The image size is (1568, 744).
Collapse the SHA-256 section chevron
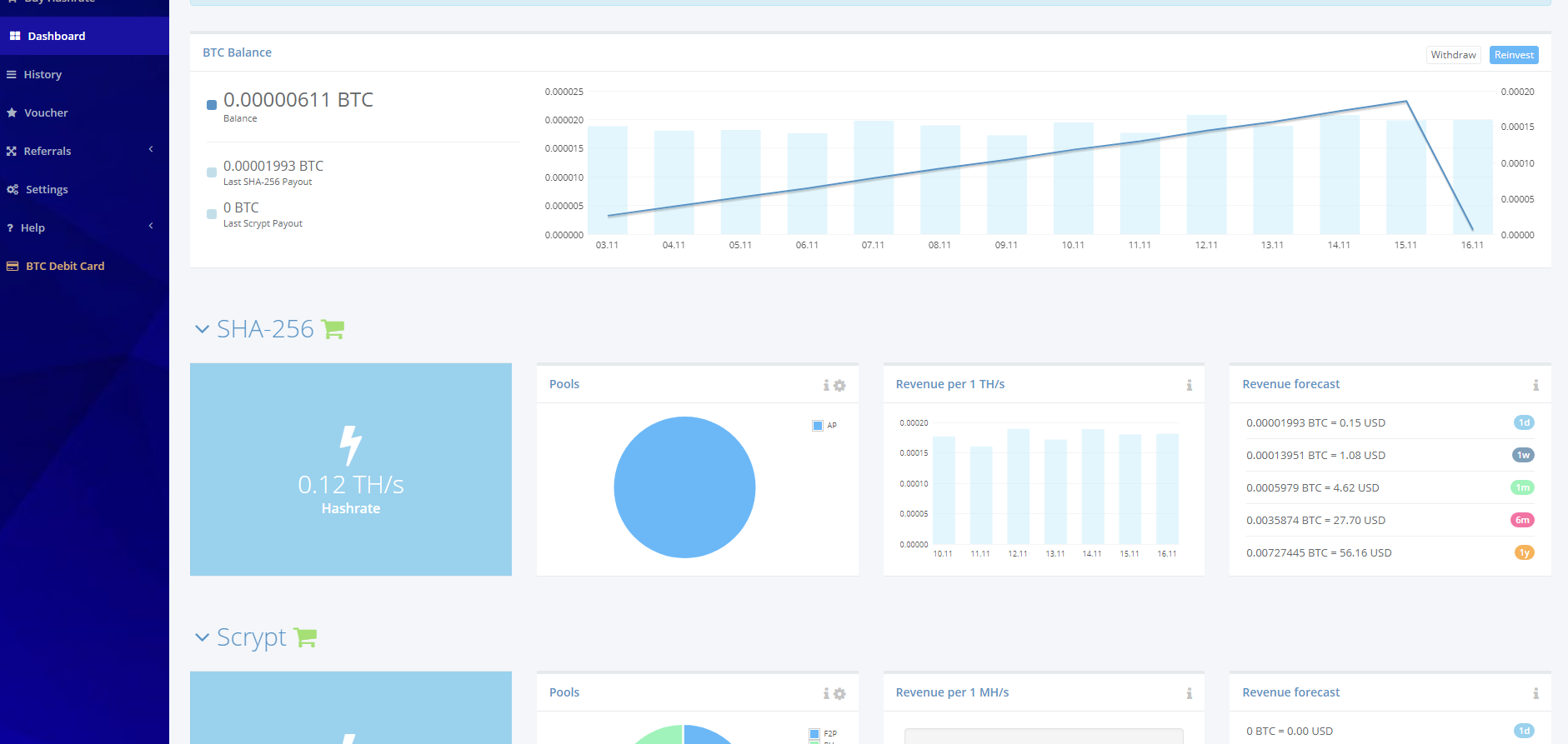(202, 329)
